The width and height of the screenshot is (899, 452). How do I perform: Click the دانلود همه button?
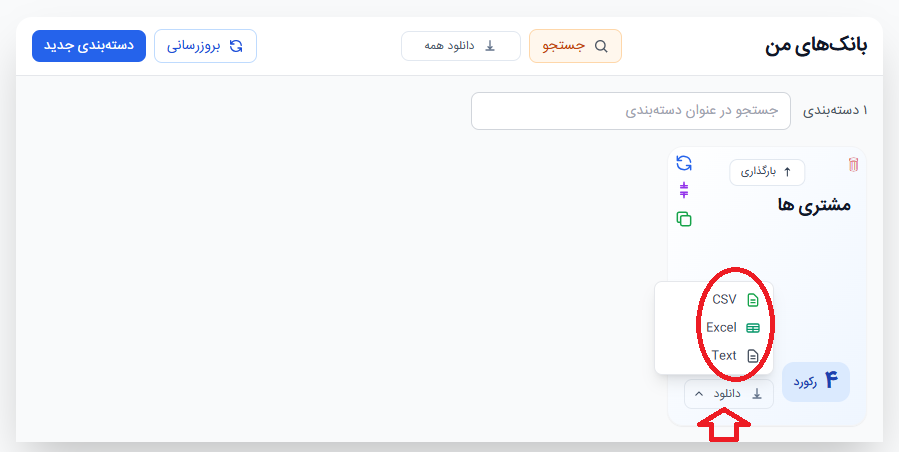[461, 46]
